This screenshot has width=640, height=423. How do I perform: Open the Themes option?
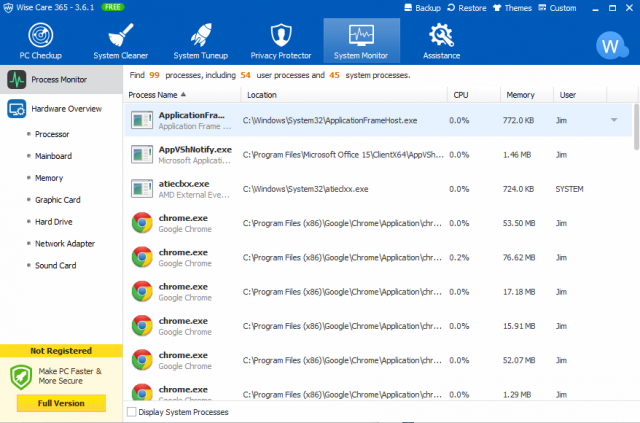512,8
